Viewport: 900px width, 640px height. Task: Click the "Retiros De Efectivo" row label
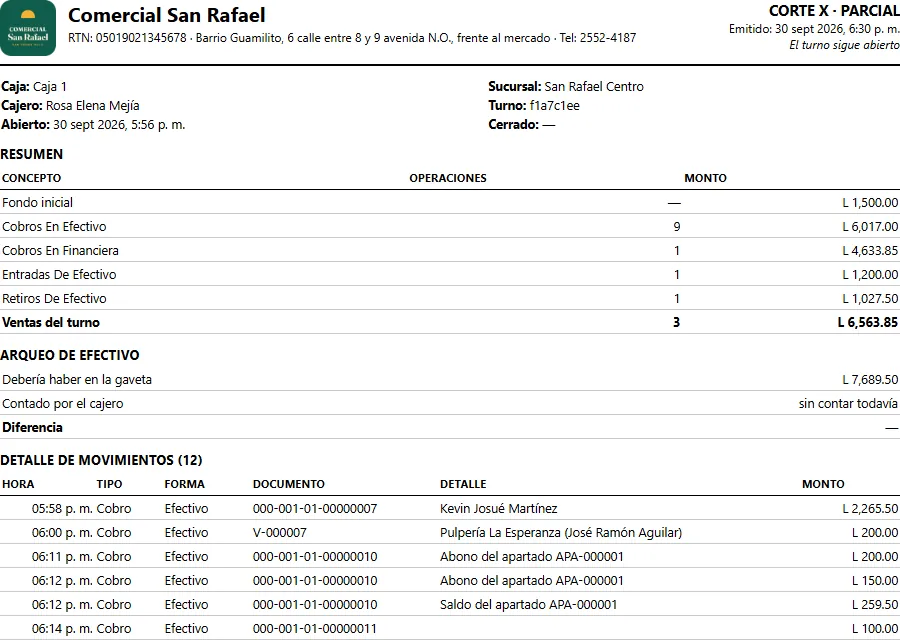coord(54,298)
